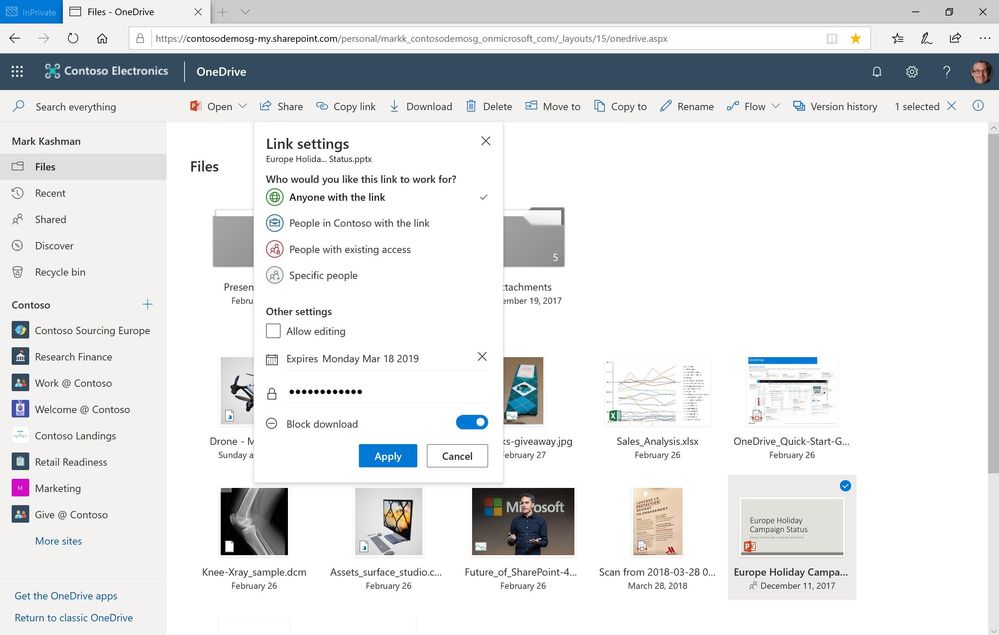Screen dimensions: 999x635
Task: Select People in Contoso with the link
Action: [x=377, y=223]
